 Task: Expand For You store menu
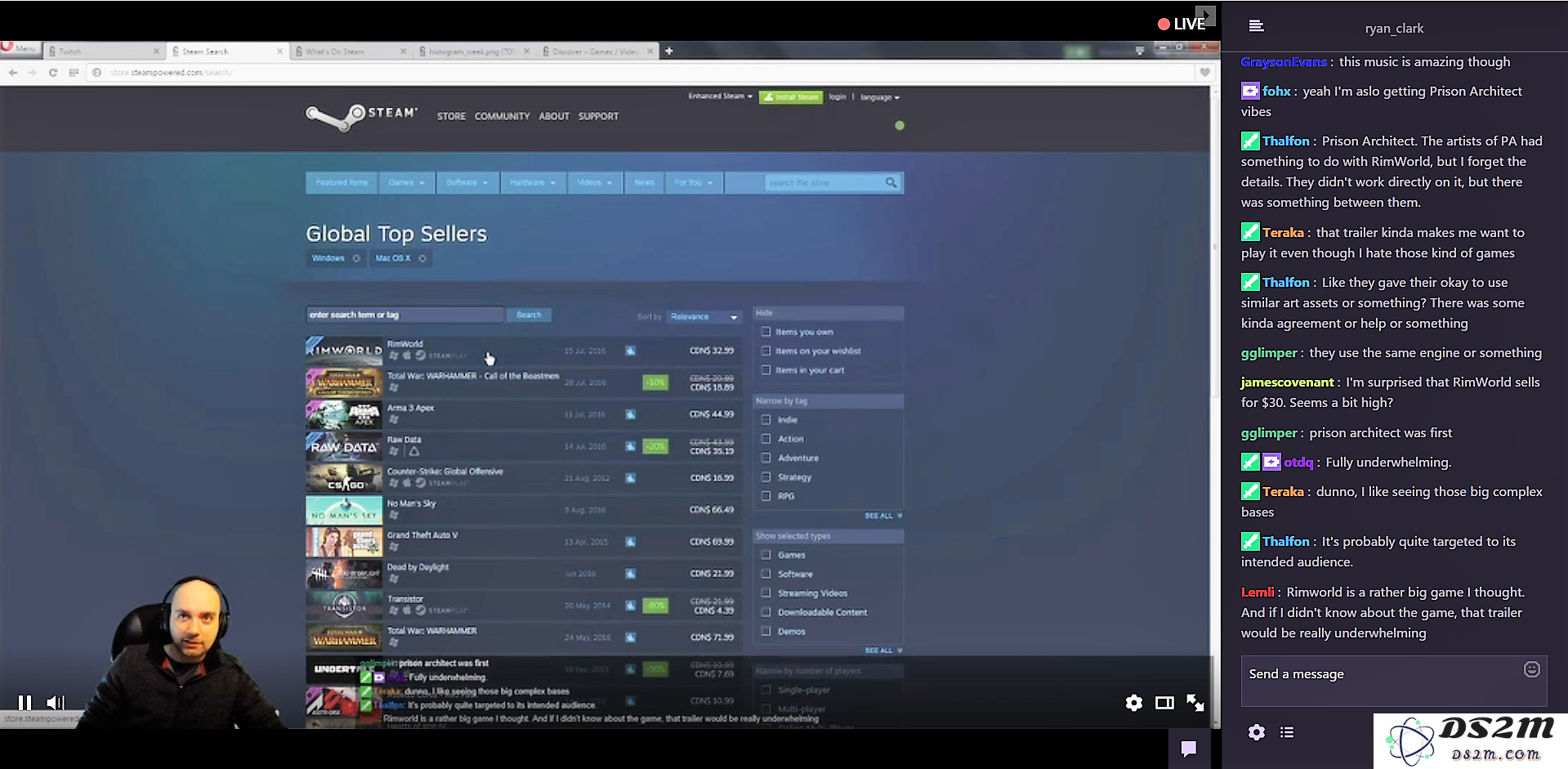(694, 182)
